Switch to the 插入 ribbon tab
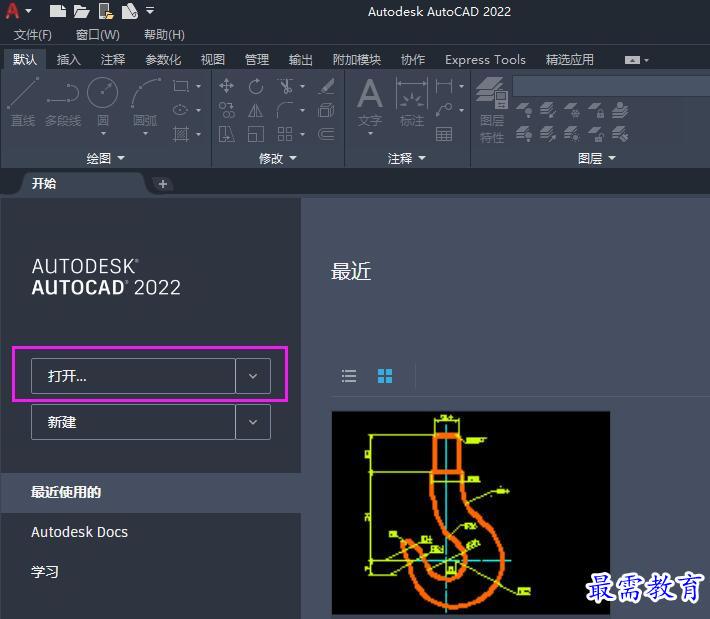This screenshot has height=619, width=710. coord(68,59)
